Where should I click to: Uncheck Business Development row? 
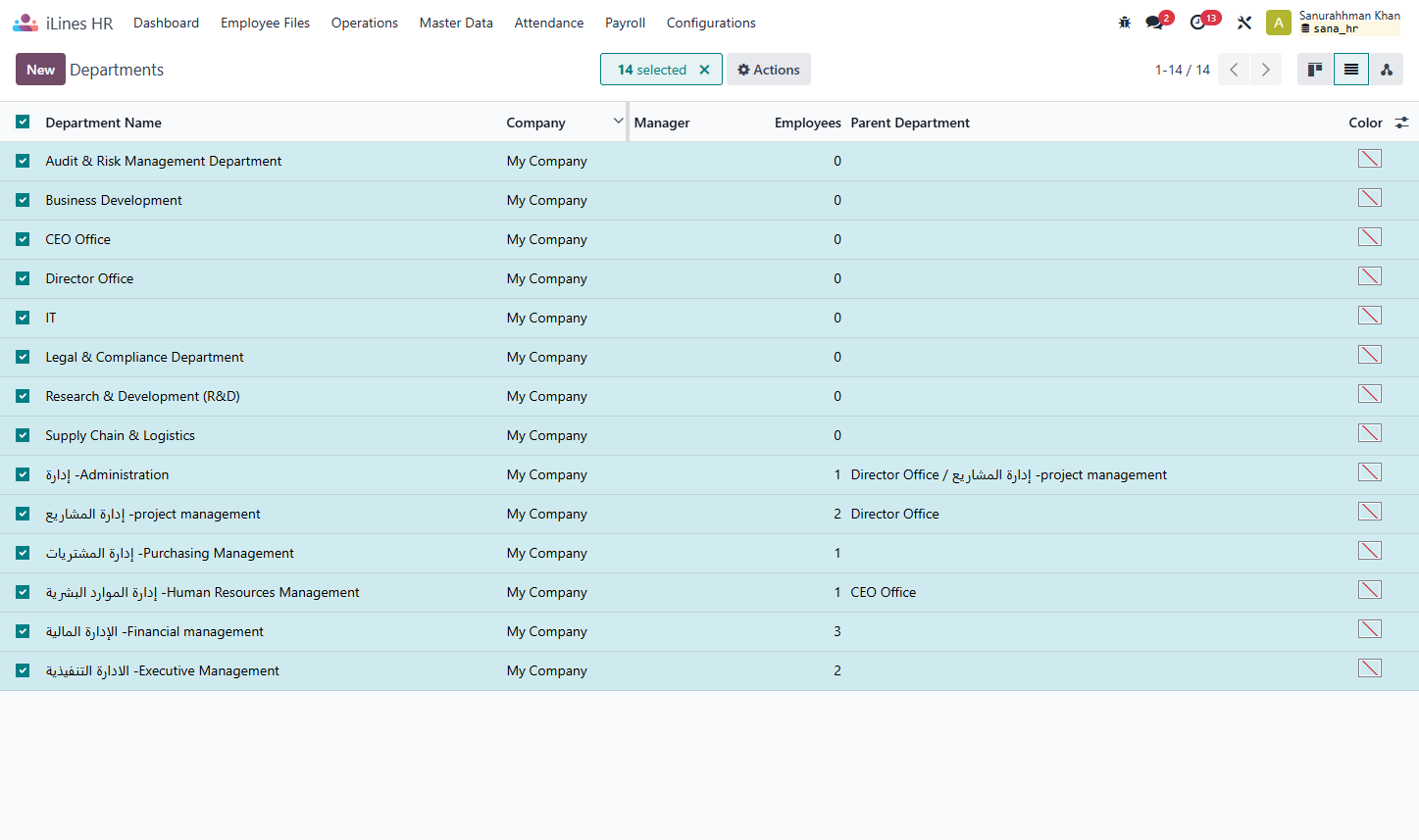23,200
